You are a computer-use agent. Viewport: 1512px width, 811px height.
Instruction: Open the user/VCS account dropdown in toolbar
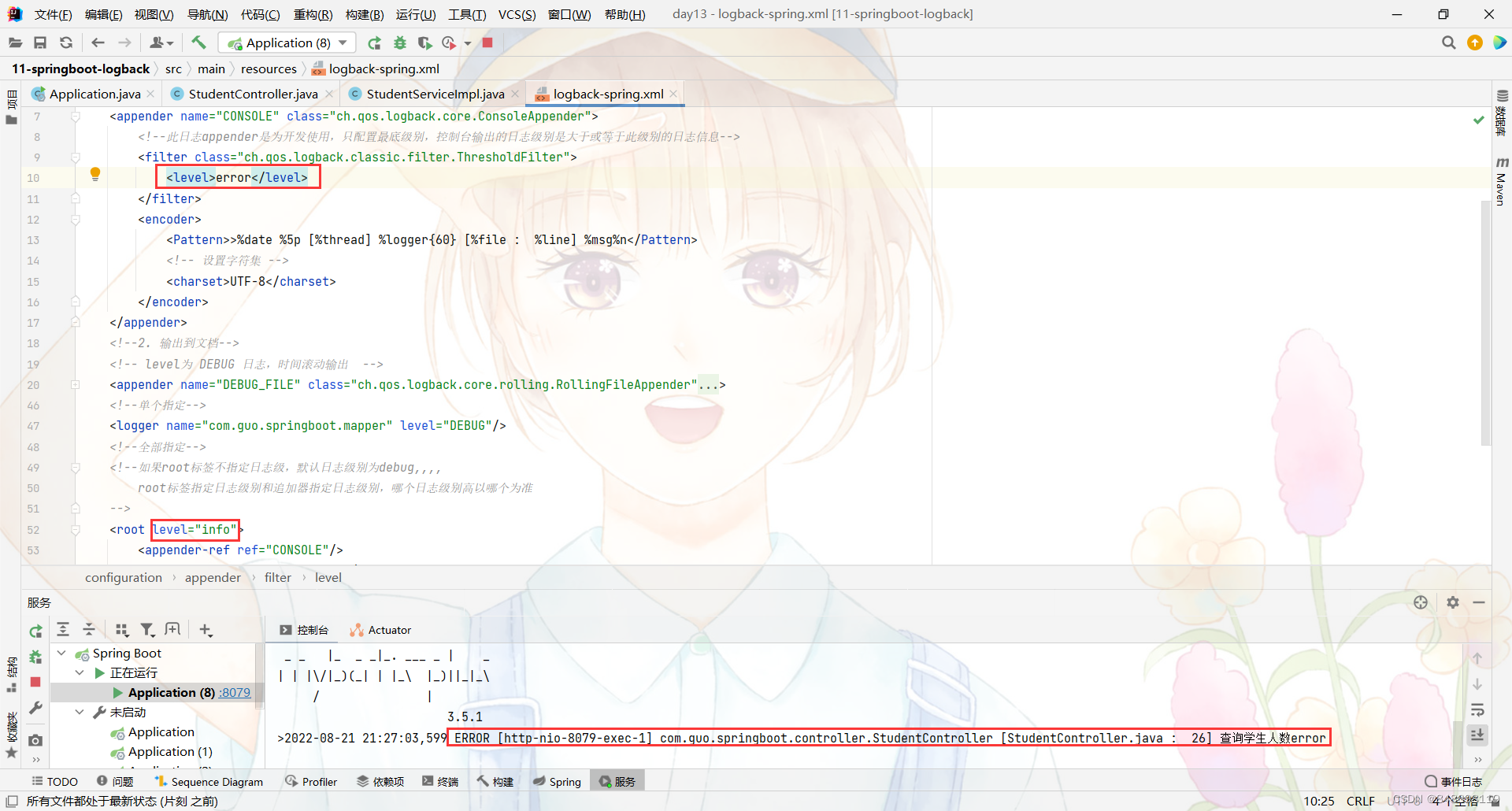point(161,43)
